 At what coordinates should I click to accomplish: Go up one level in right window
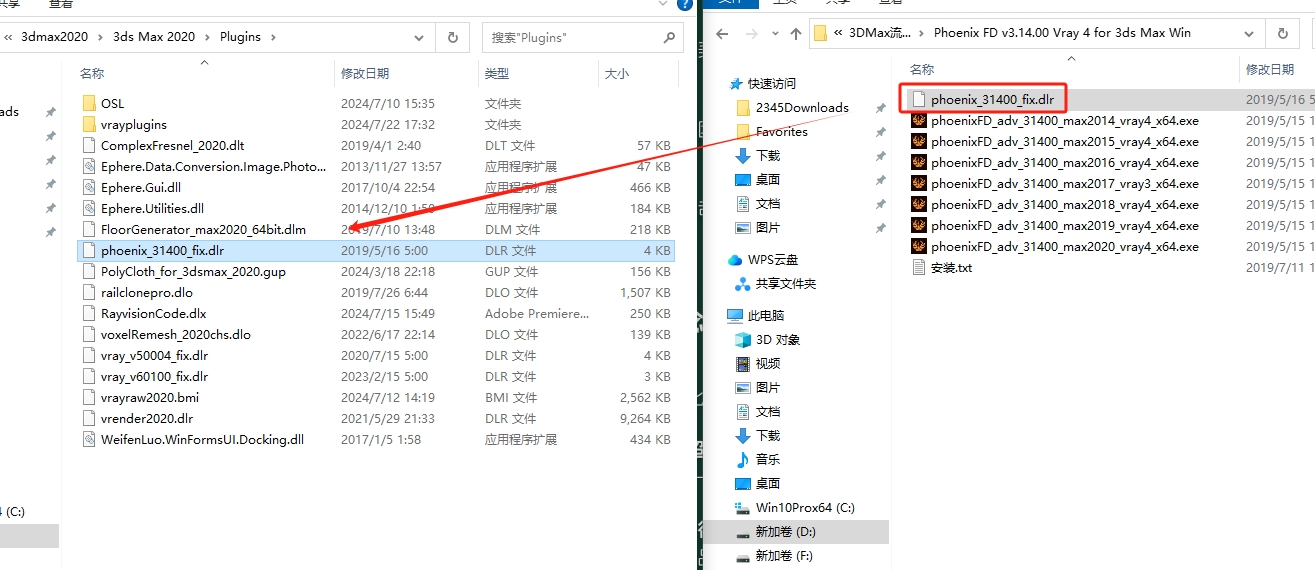tap(795, 33)
